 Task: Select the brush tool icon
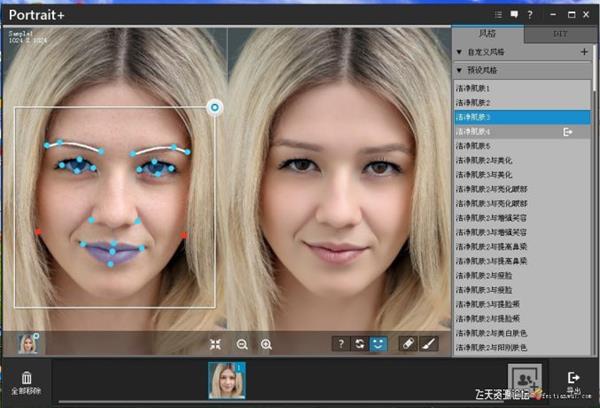(x=428, y=343)
